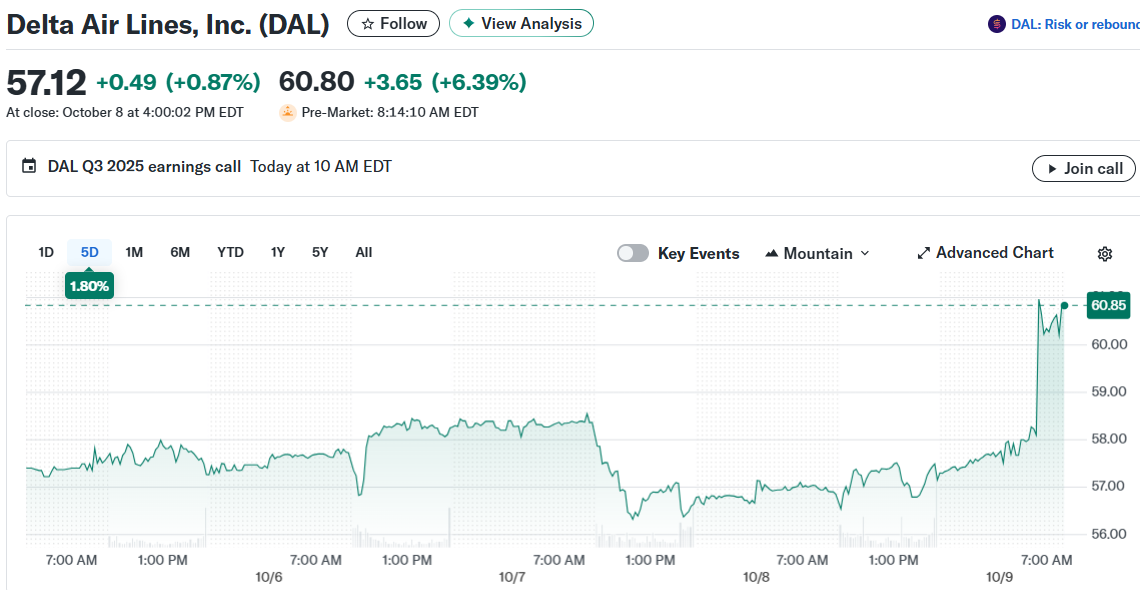Click the play icon in Join call

pos(1051,169)
